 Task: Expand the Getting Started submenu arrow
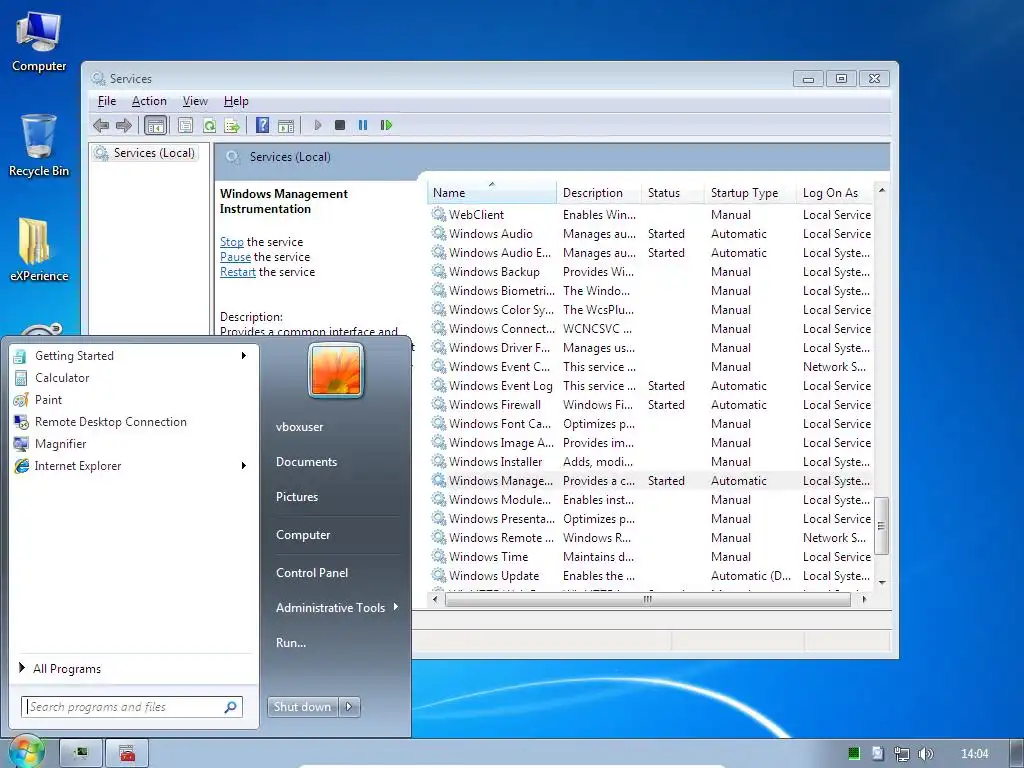tap(244, 355)
